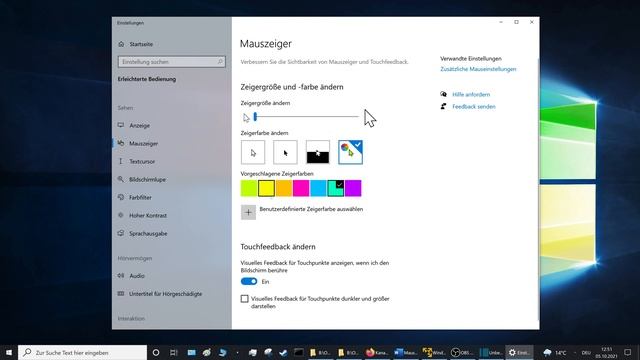
Task: Open Cortana circle icon in taskbar
Action: pyautogui.click(x=156, y=352)
